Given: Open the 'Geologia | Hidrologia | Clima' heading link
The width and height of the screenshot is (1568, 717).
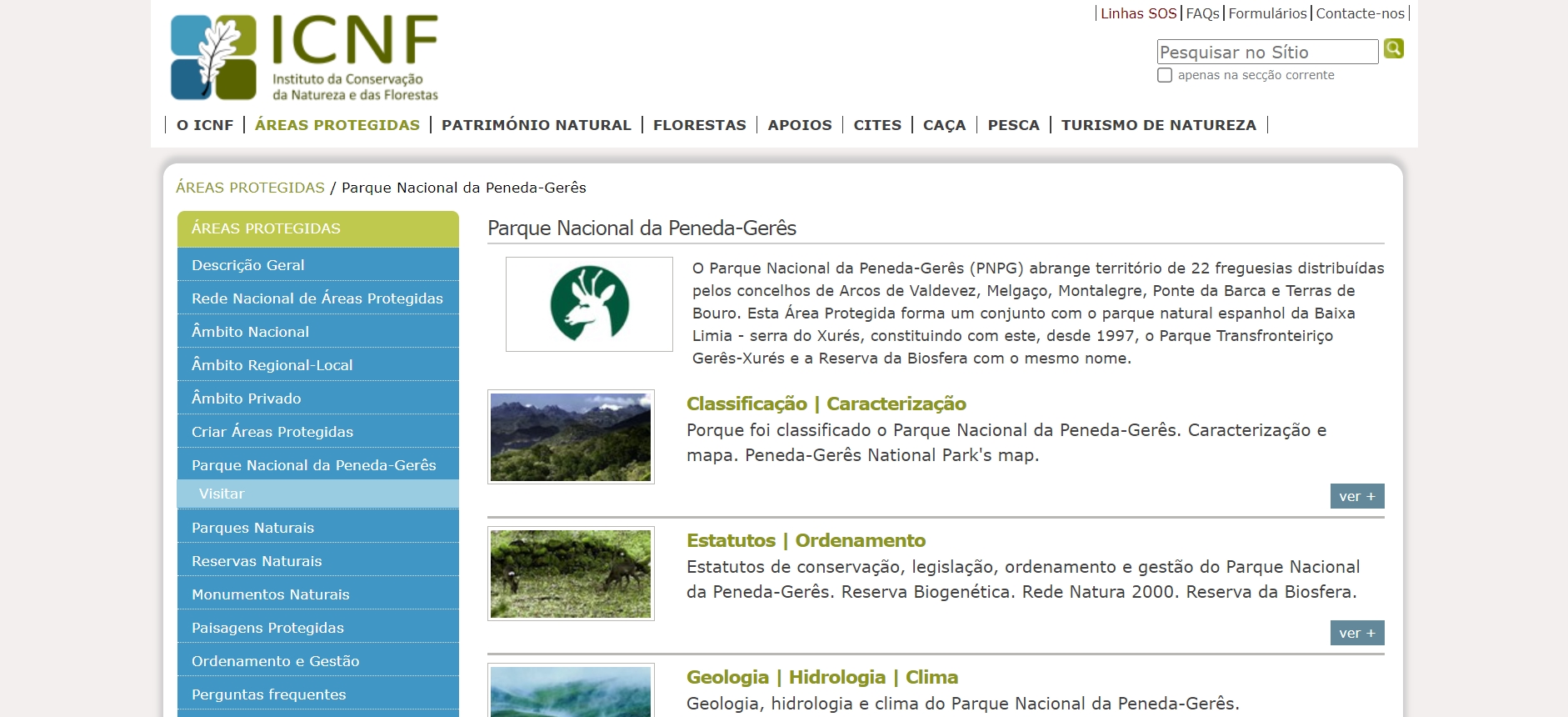Looking at the screenshot, I should [822, 678].
